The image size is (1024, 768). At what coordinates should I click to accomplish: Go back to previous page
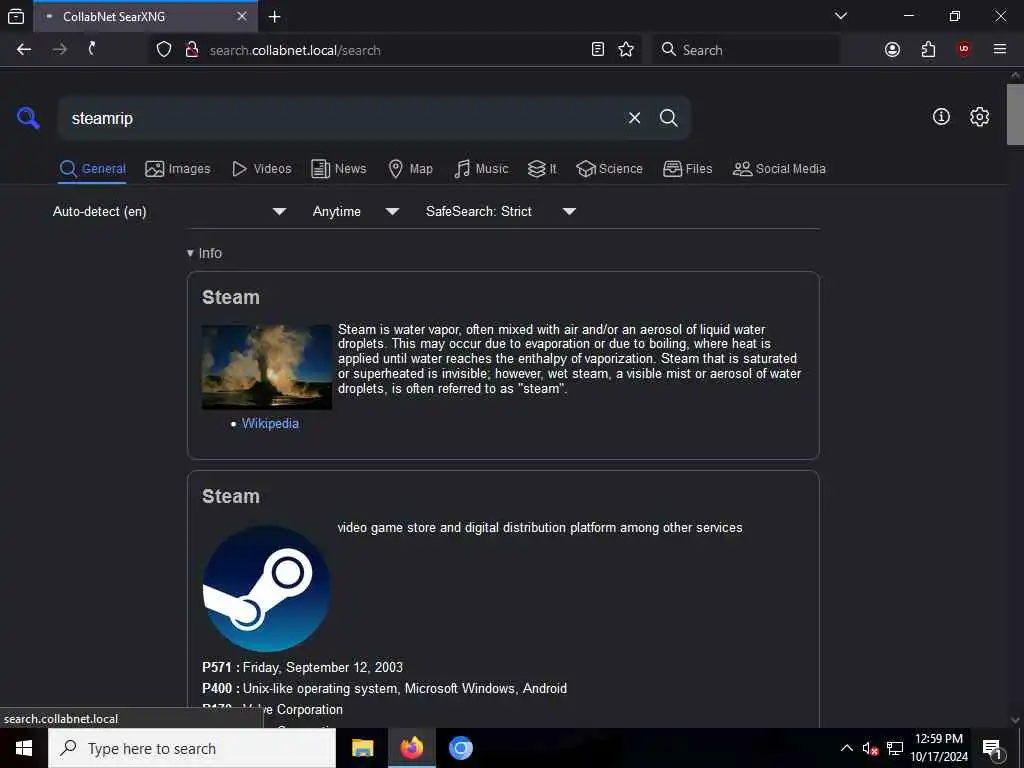click(x=24, y=50)
